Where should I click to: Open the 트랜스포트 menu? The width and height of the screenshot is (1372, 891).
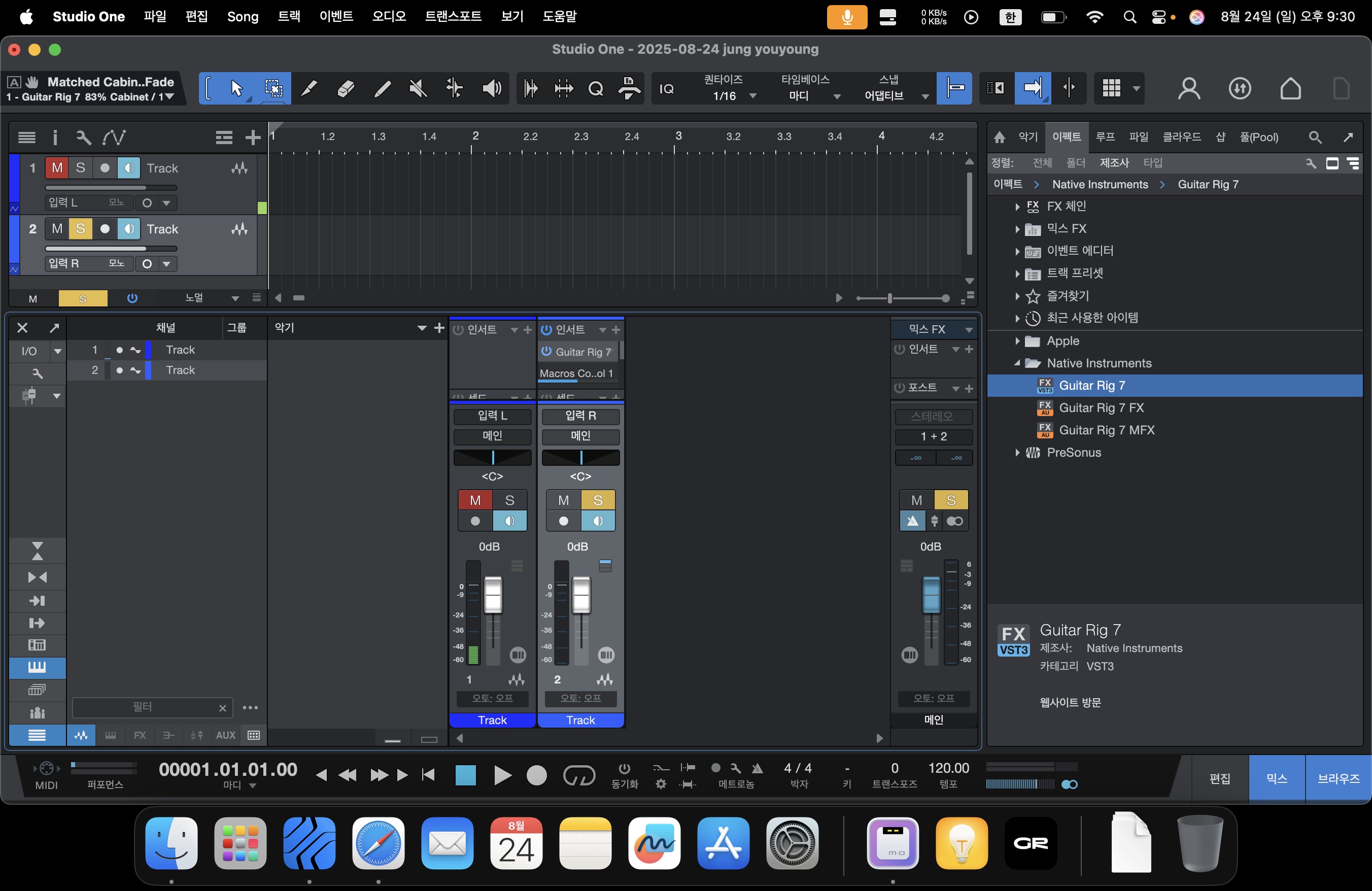coord(453,16)
